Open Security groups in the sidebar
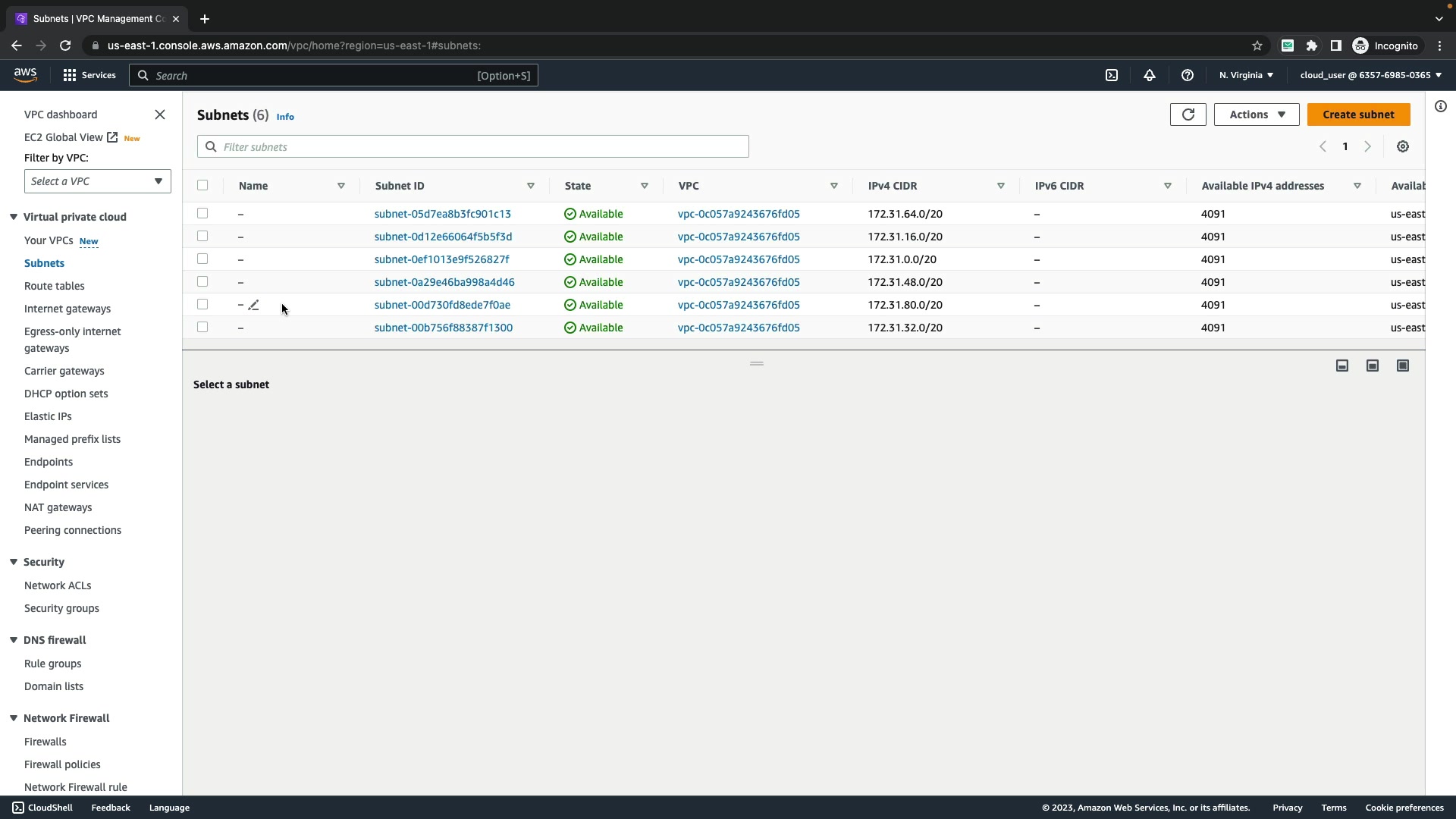The image size is (1456, 819). [x=61, y=608]
